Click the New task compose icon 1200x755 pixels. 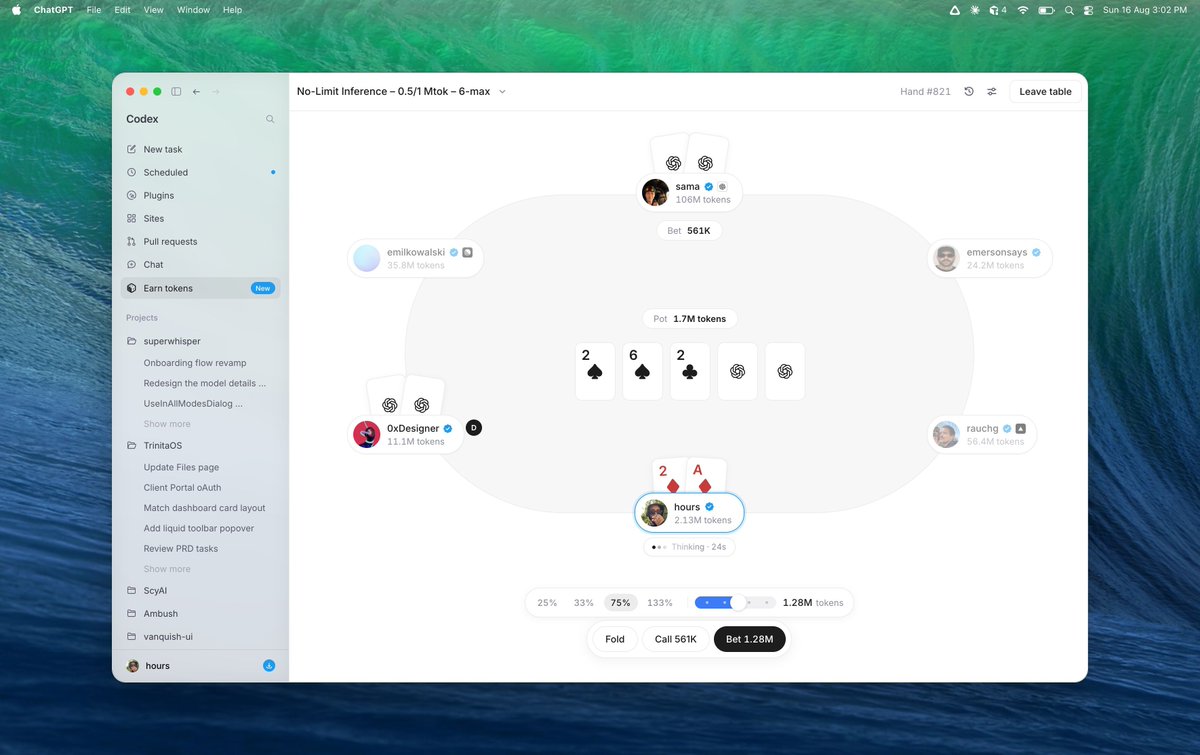[132, 149]
